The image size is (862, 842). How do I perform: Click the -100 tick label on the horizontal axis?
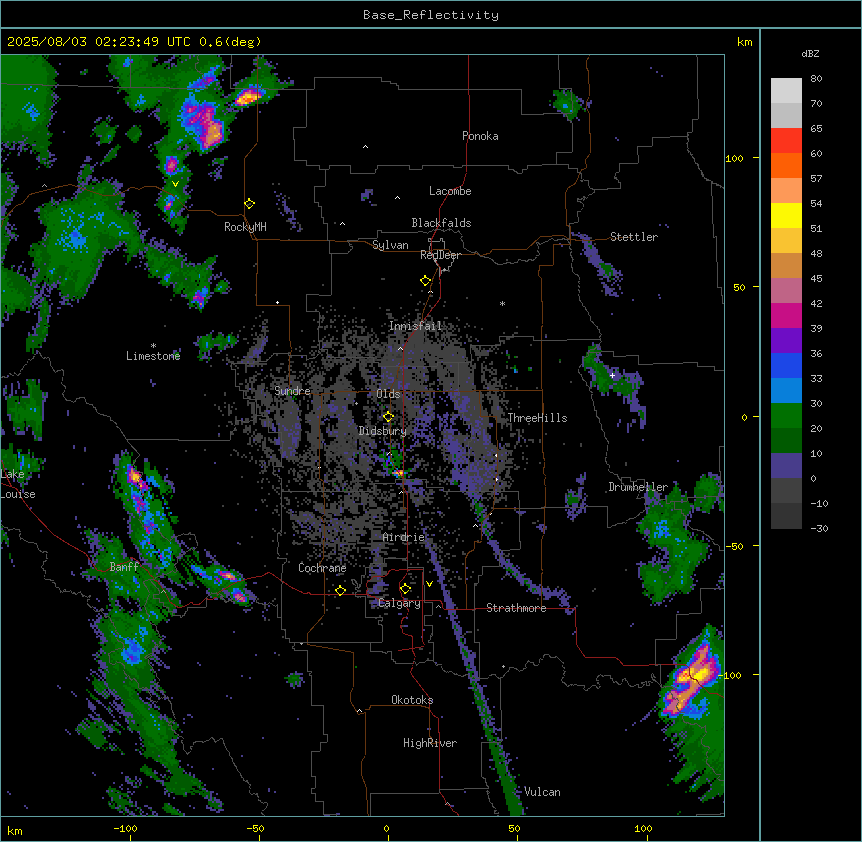tap(125, 828)
